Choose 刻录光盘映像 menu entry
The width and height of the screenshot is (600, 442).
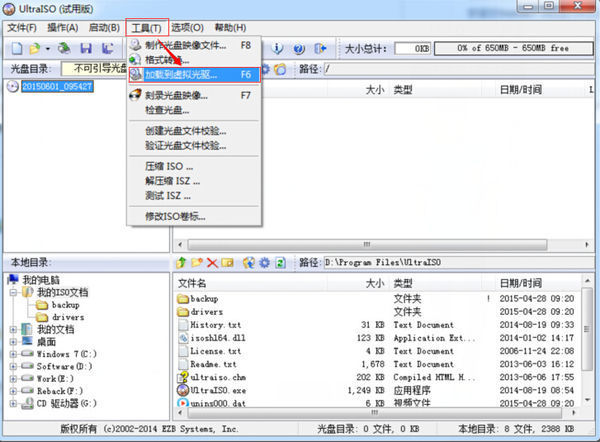pyautogui.click(x=179, y=95)
